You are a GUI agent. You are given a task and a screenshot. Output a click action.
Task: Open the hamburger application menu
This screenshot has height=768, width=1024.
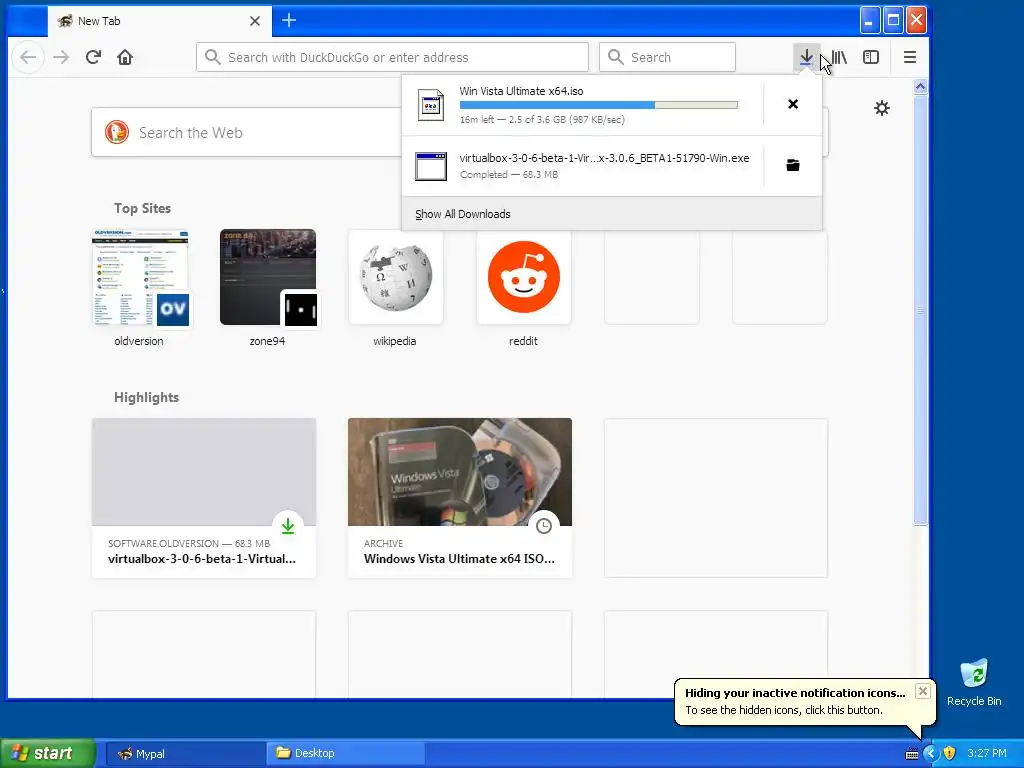tap(910, 57)
